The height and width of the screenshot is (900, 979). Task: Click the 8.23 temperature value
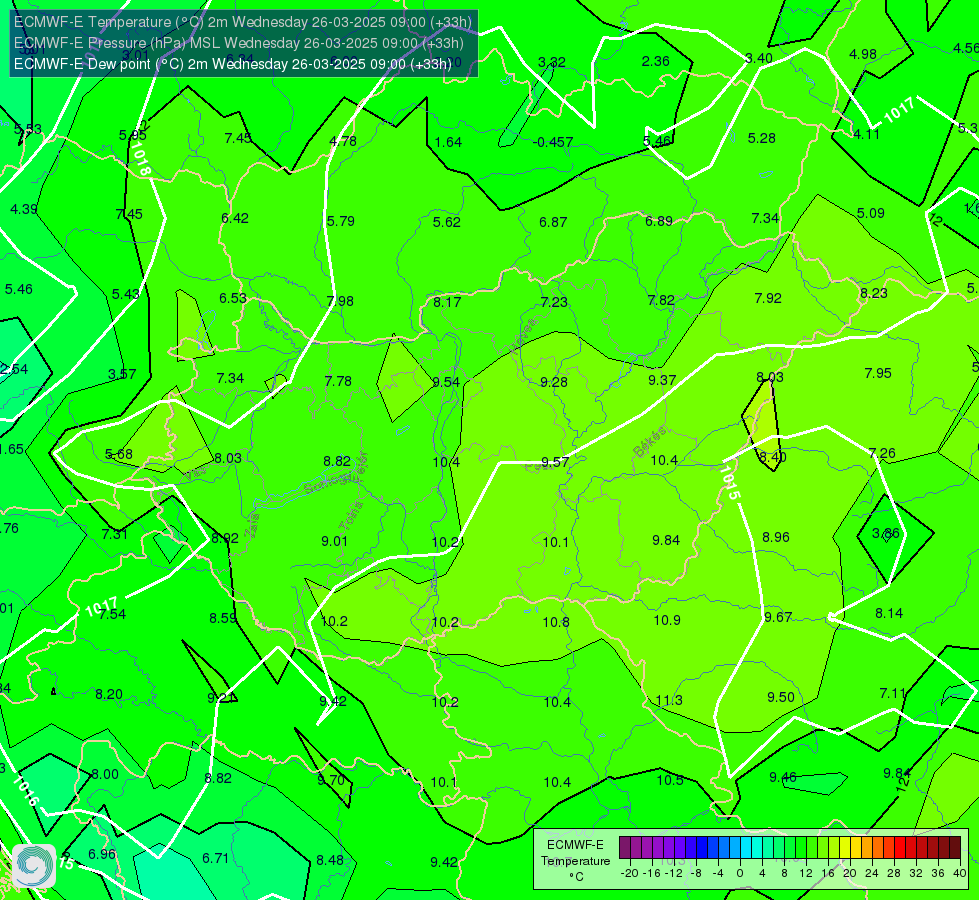point(873,294)
